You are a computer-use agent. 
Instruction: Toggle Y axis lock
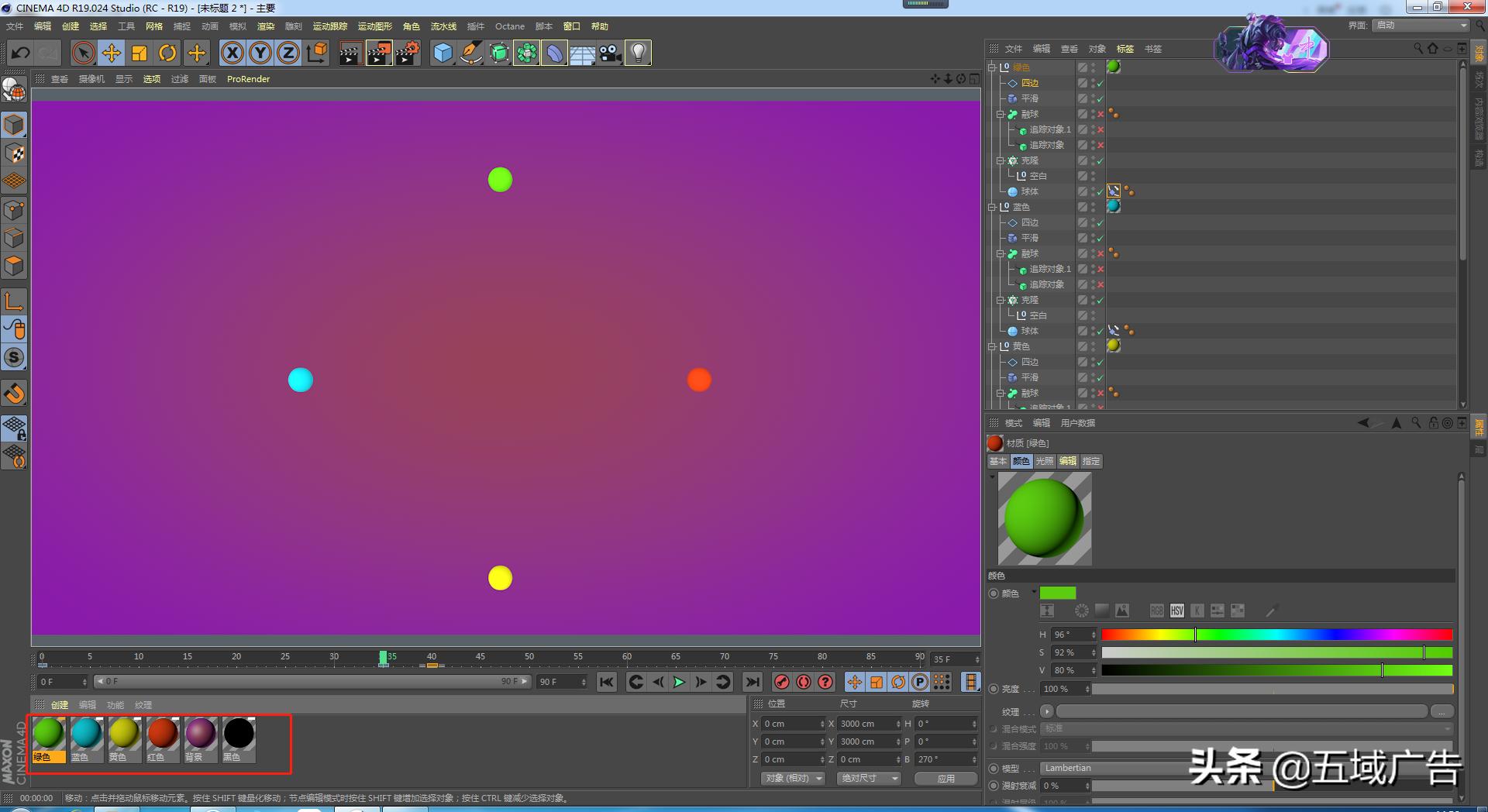pyautogui.click(x=260, y=53)
